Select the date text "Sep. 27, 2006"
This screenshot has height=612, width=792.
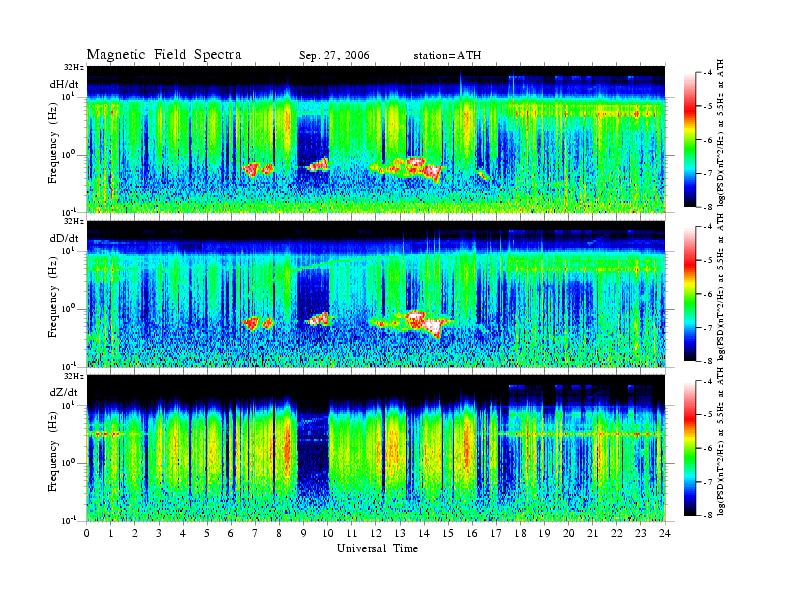point(334,56)
